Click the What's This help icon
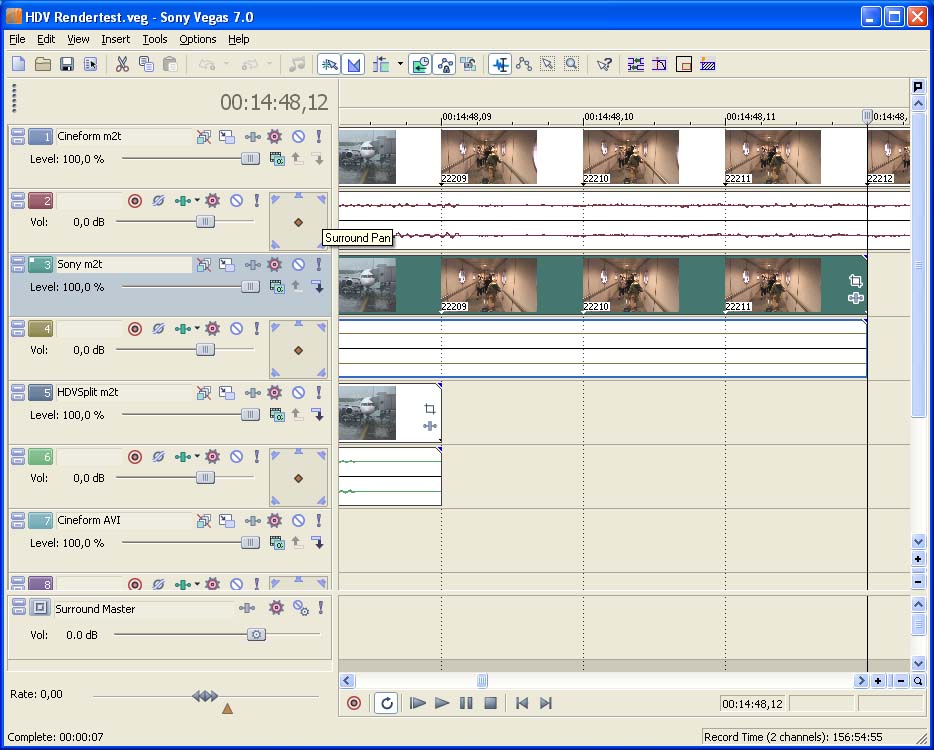934x750 pixels. click(x=604, y=64)
